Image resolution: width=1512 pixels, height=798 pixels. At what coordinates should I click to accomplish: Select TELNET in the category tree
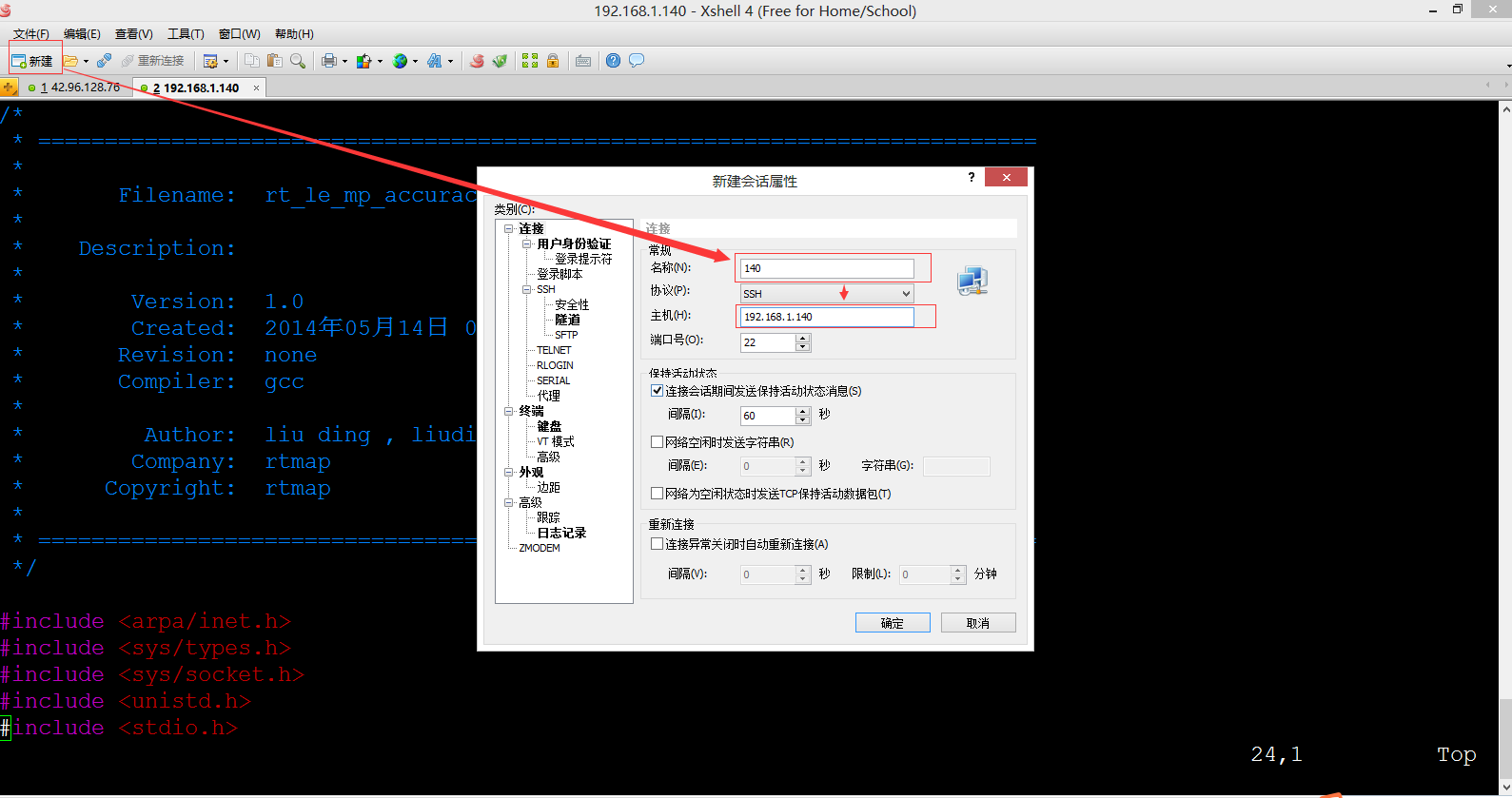point(554,350)
